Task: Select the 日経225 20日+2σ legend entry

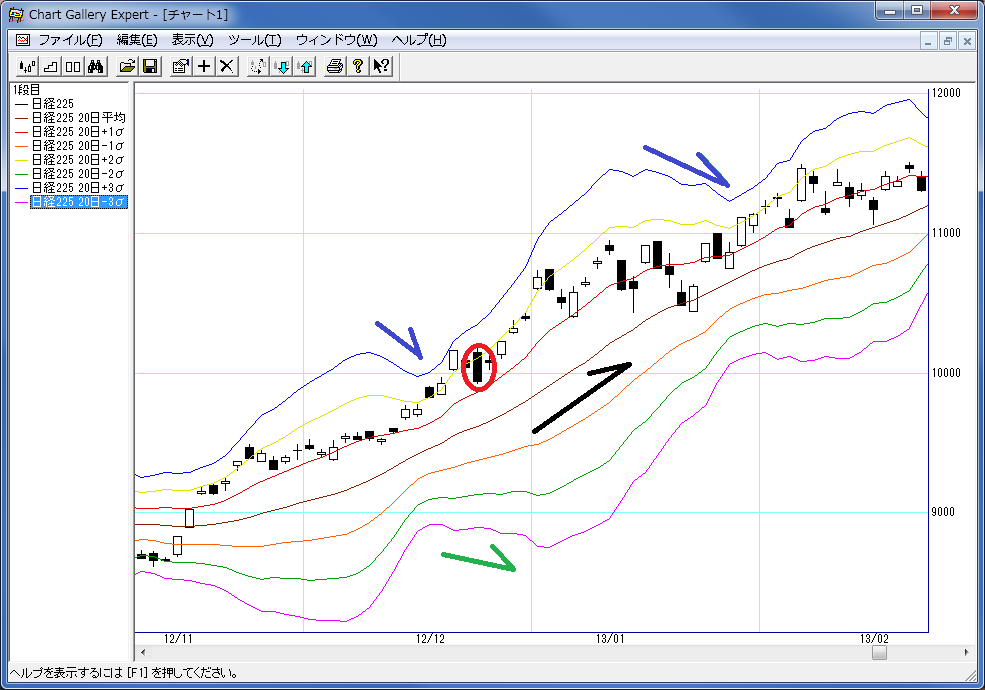Action: pyautogui.click(x=78, y=160)
